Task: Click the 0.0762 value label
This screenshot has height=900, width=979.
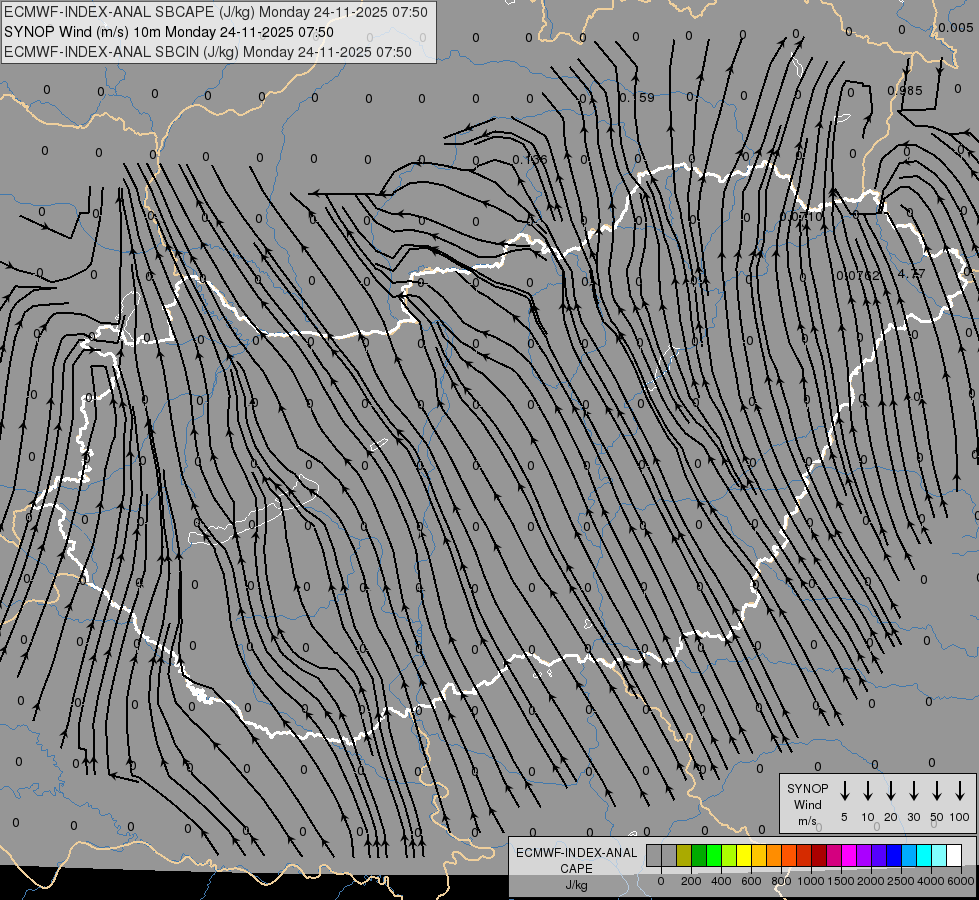Action: click(858, 275)
